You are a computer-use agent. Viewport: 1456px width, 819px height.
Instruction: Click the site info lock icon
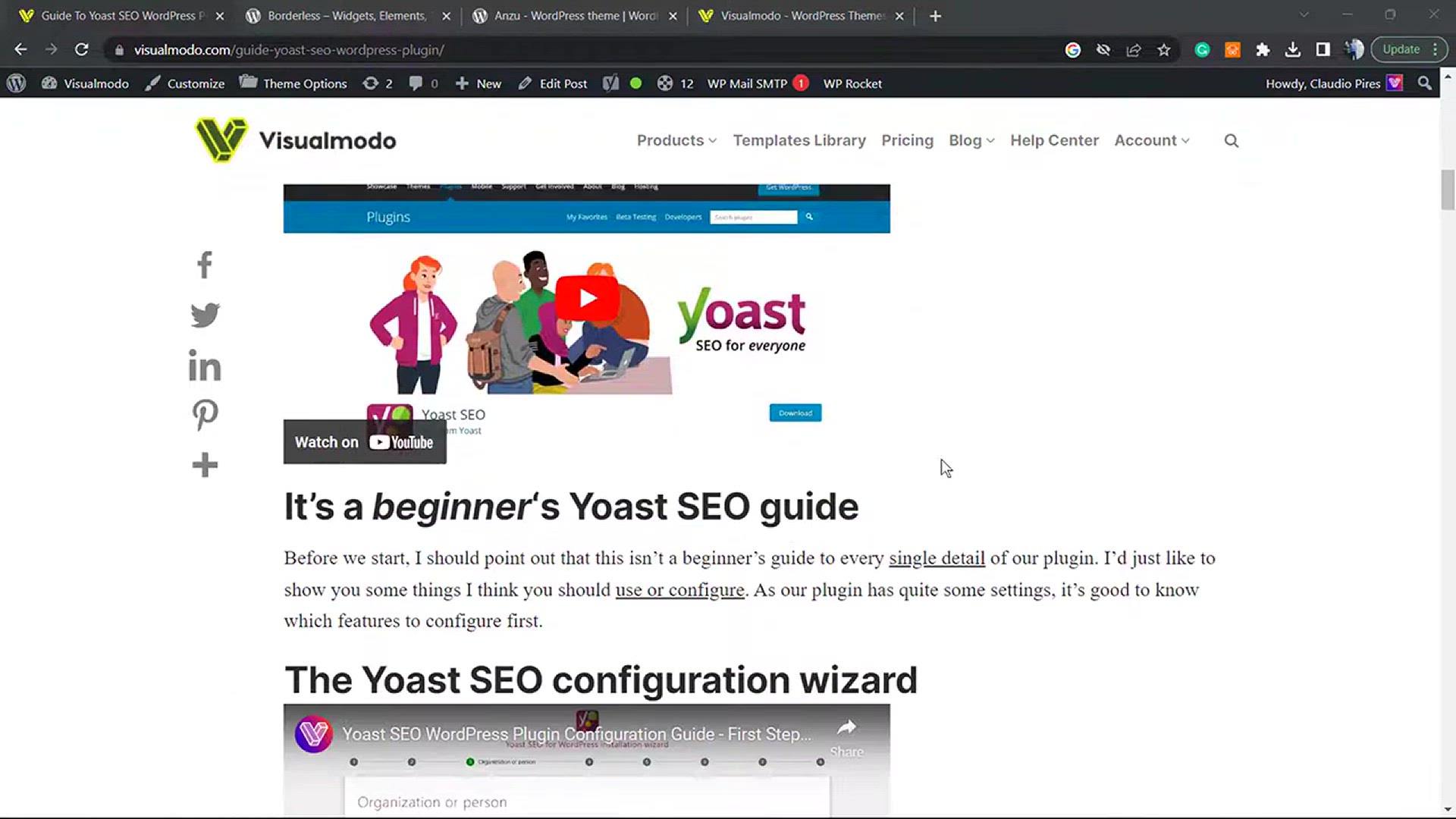pos(119,50)
